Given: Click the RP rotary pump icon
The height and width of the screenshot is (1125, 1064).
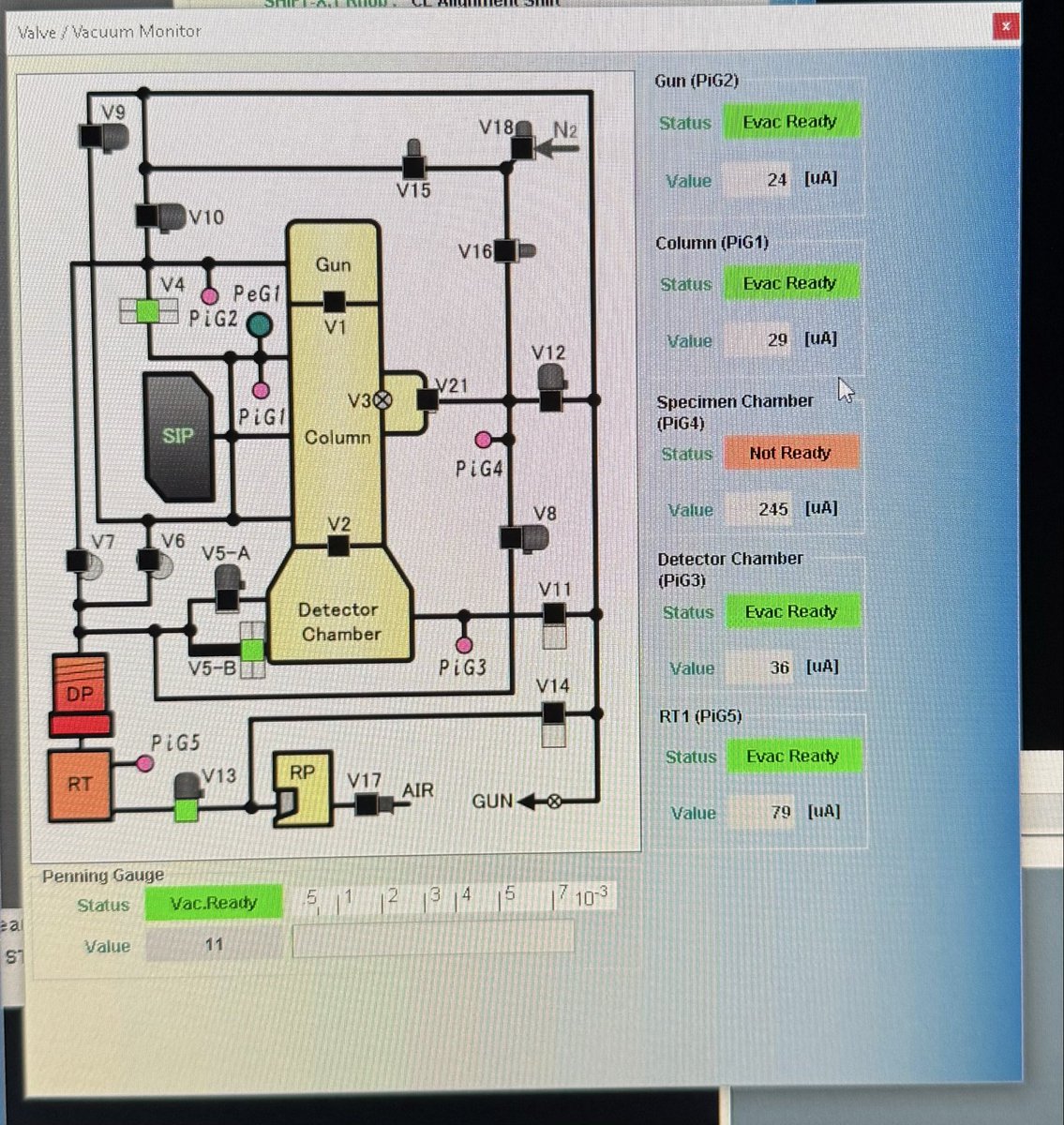Looking at the screenshot, I should pyautogui.click(x=303, y=787).
